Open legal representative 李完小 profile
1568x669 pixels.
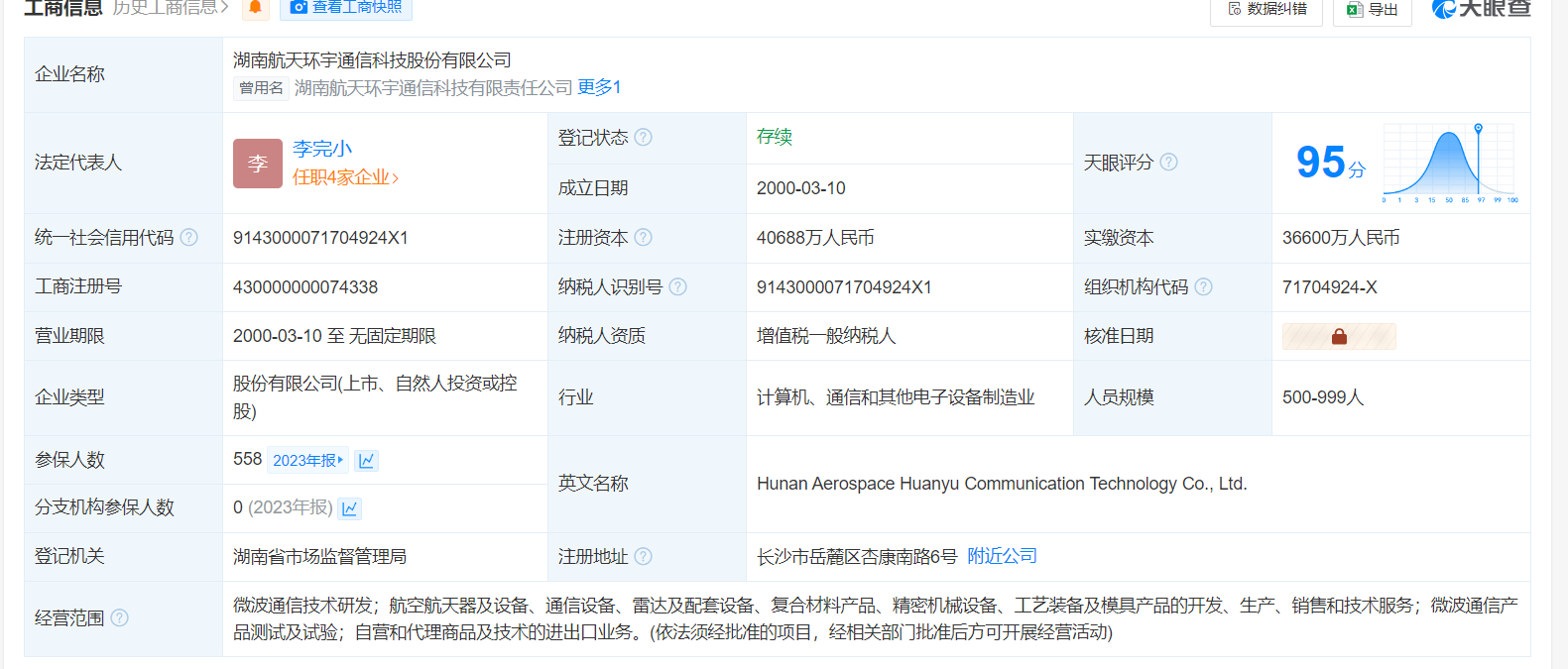pyautogui.click(x=322, y=149)
